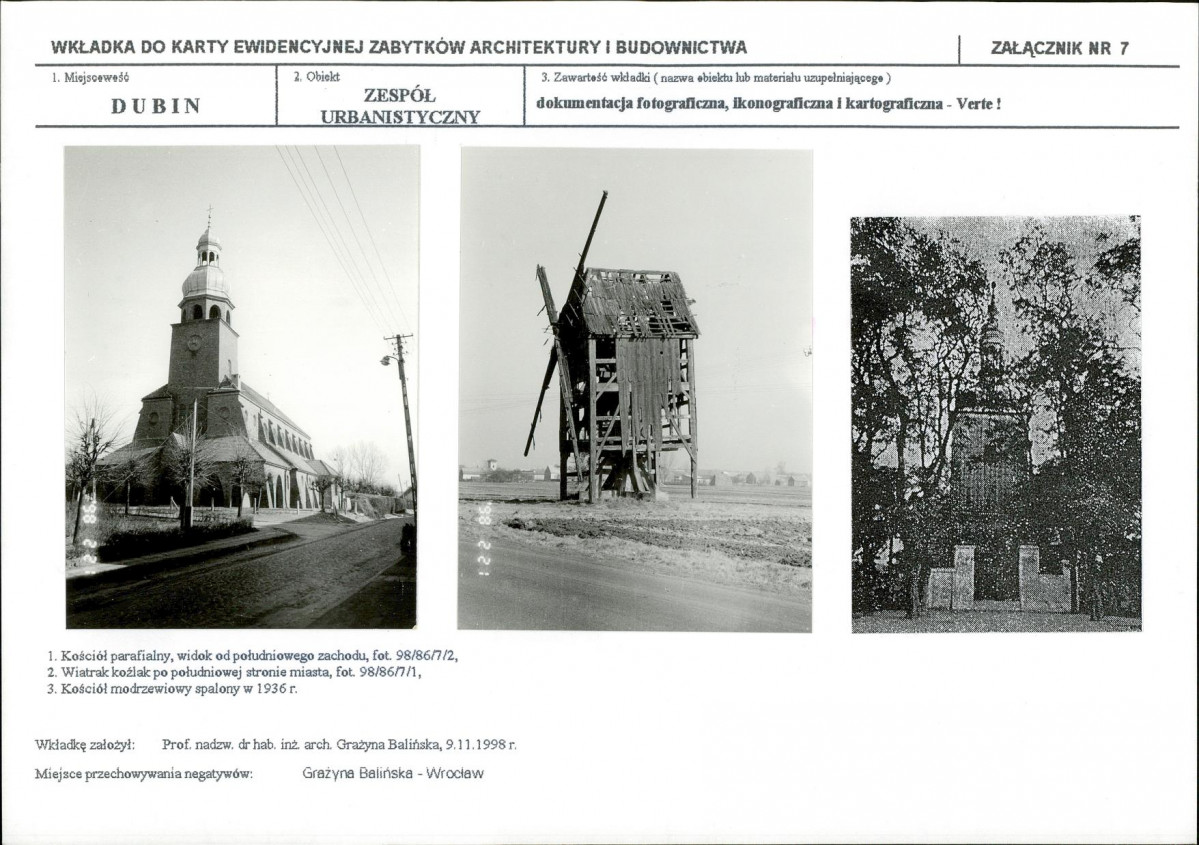Select the 'Wkładkę założył:' label
This screenshot has height=845, width=1199.
click(85, 744)
